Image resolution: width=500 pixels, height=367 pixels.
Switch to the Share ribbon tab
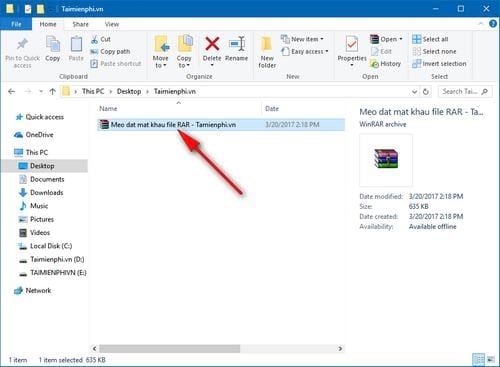(81, 24)
